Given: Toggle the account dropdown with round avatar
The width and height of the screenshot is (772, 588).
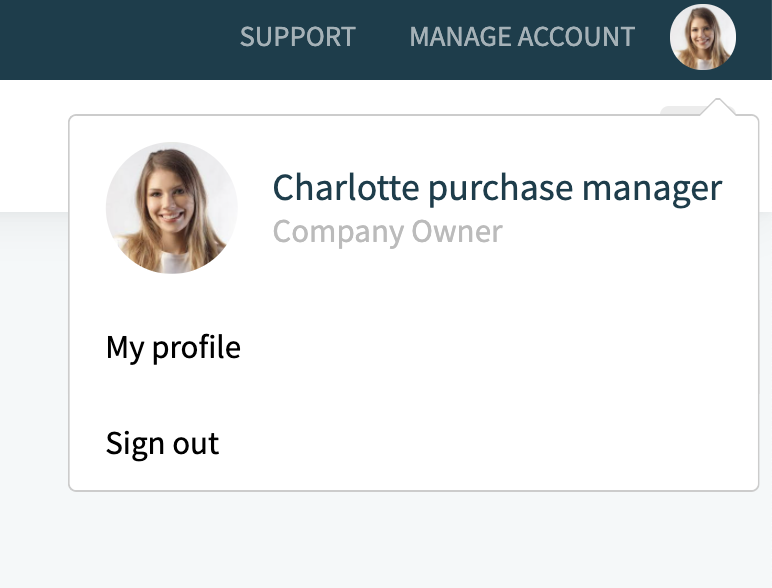Looking at the screenshot, I should 703,37.
